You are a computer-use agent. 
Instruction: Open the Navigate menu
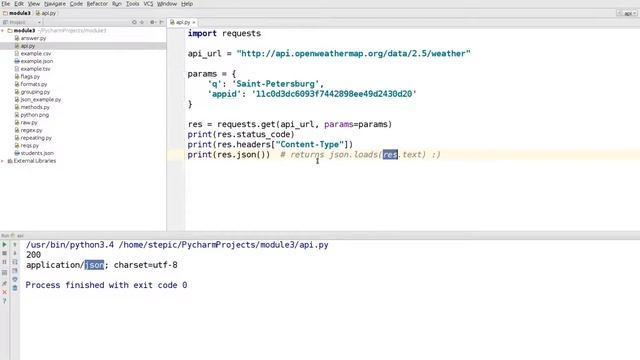tap(55, 4)
